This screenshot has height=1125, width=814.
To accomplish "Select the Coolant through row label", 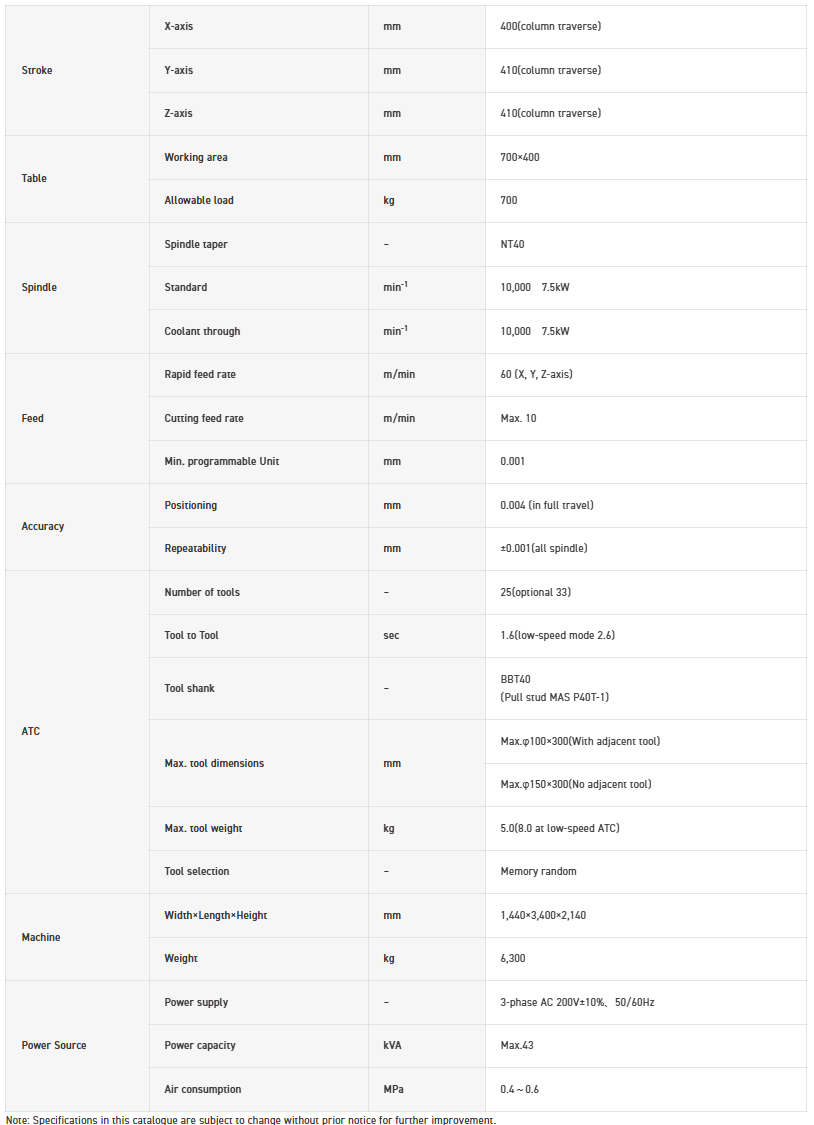I will tap(202, 331).
